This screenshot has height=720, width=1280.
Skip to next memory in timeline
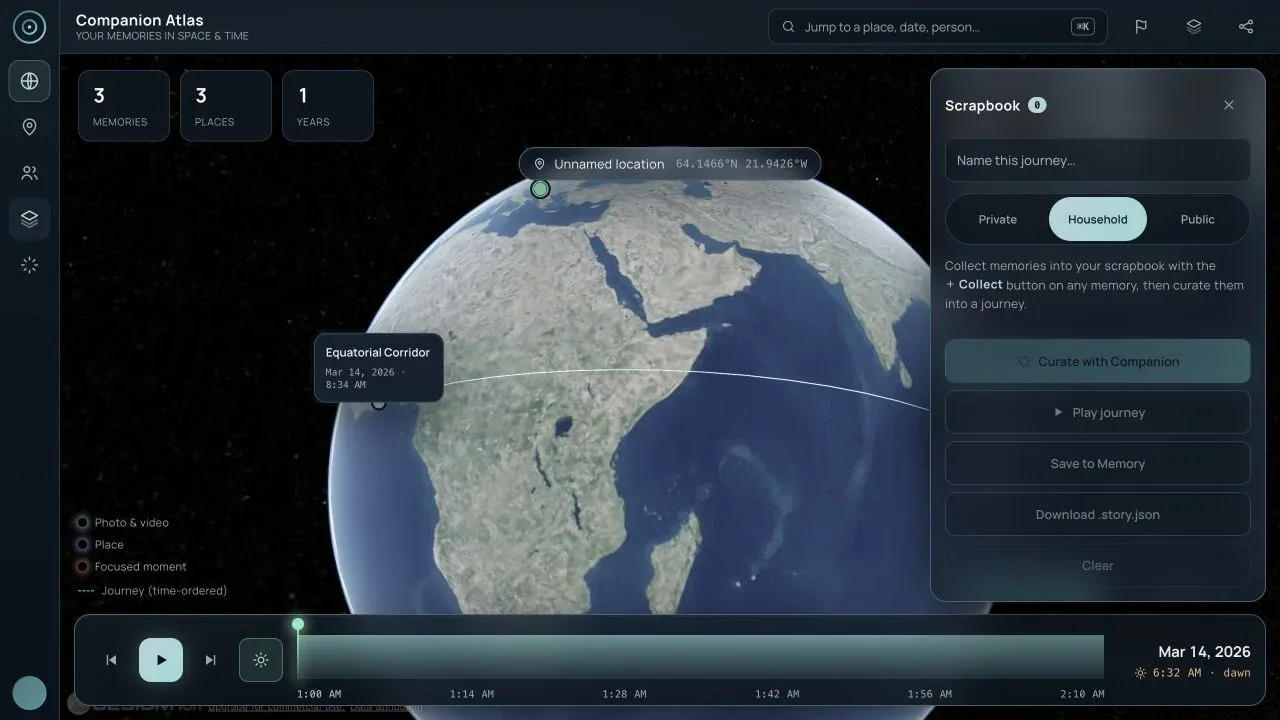click(x=210, y=660)
